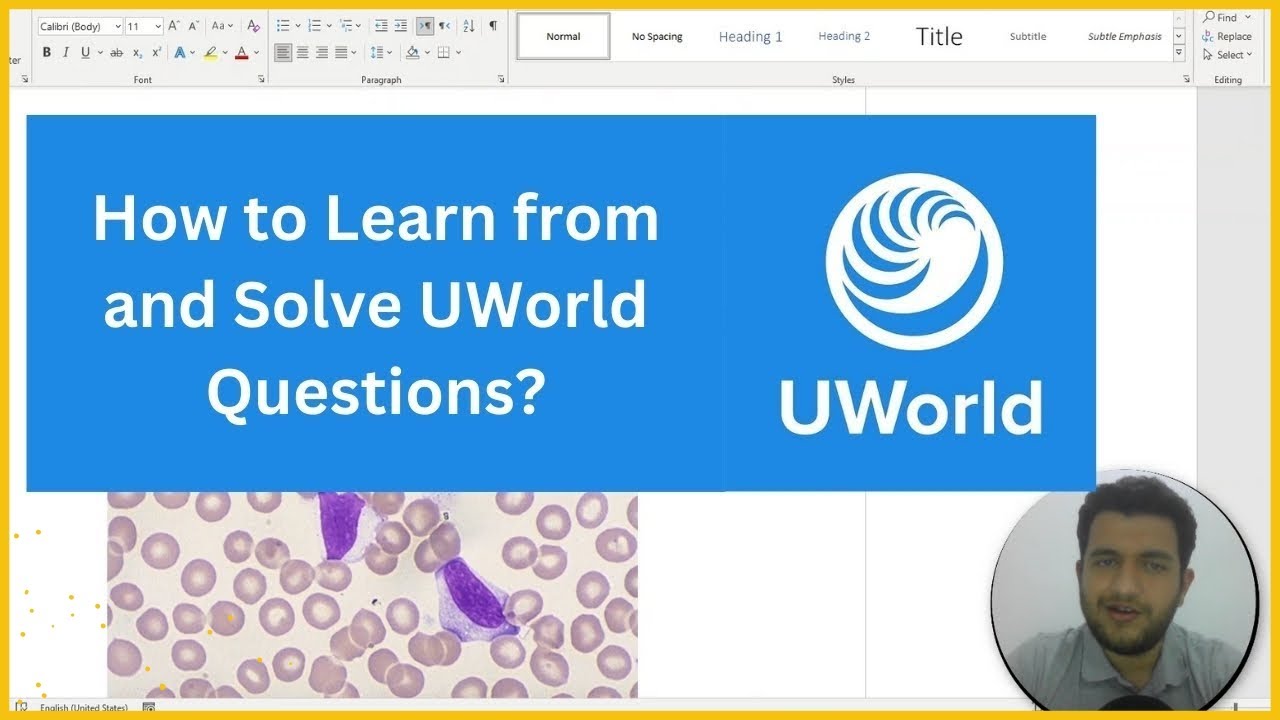Click the Multilevel List icon
The width and height of the screenshot is (1280, 720).
click(347, 26)
